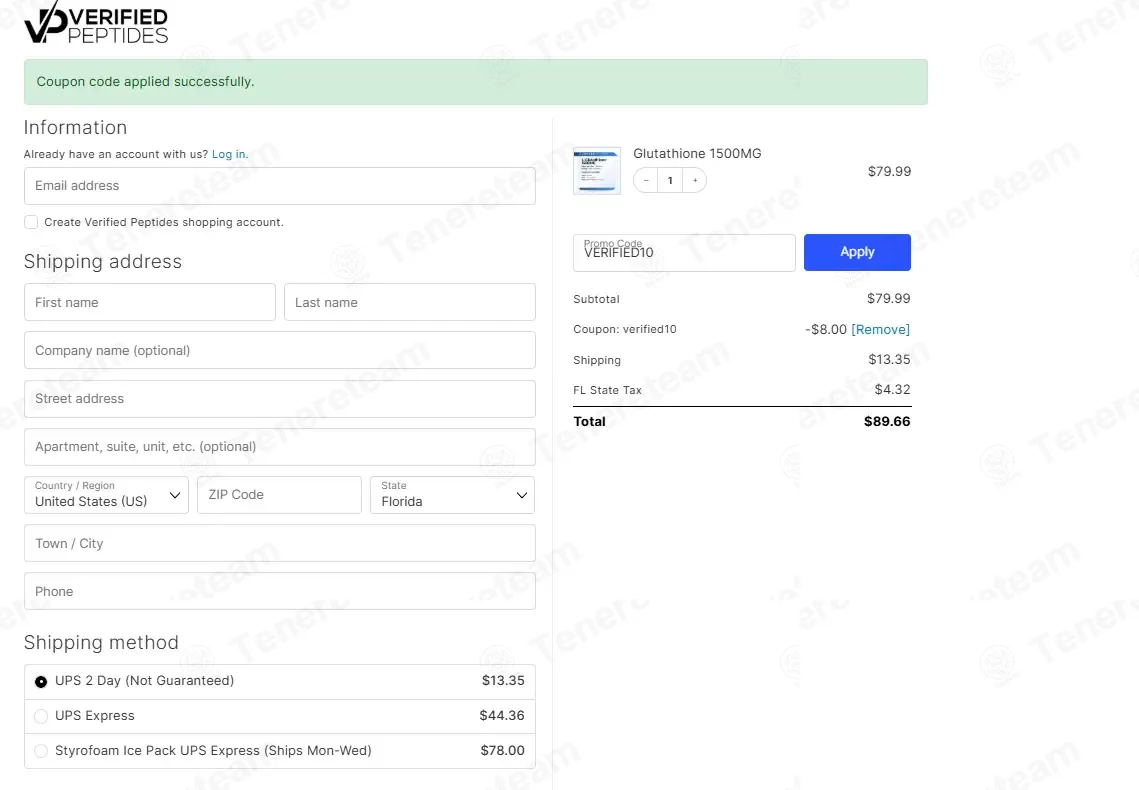The width and height of the screenshot is (1139, 790).
Task: Click the Verified Peptides logo
Action: [x=96, y=23]
